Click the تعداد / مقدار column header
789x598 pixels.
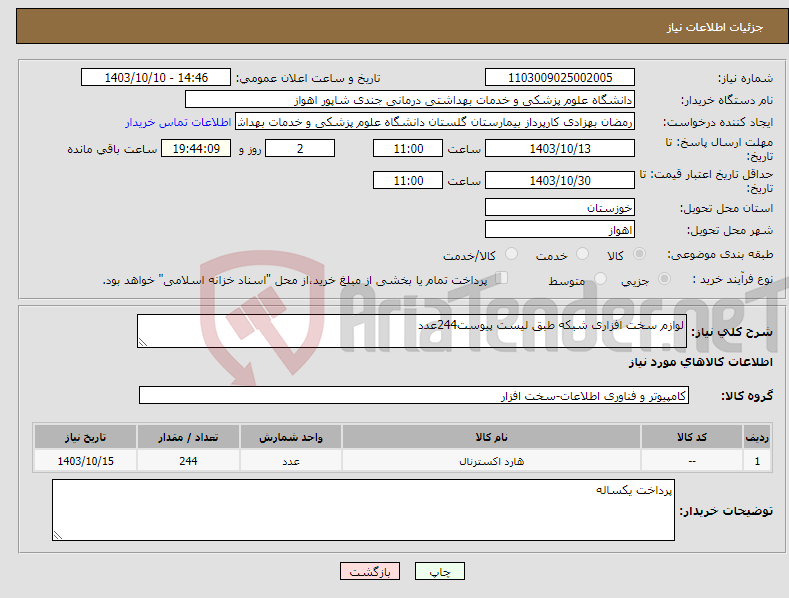(188, 437)
